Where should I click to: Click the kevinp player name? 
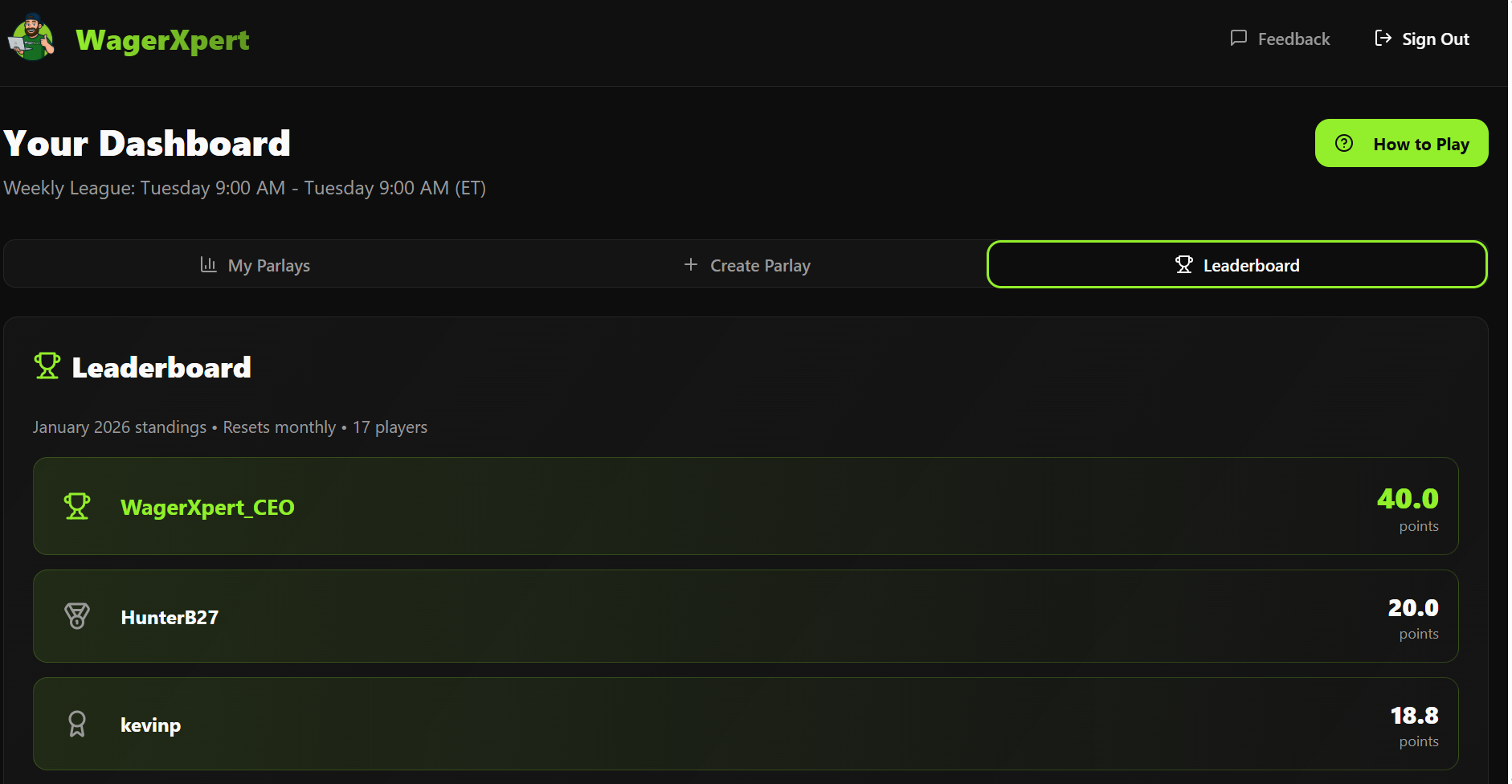pyautogui.click(x=150, y=724)
